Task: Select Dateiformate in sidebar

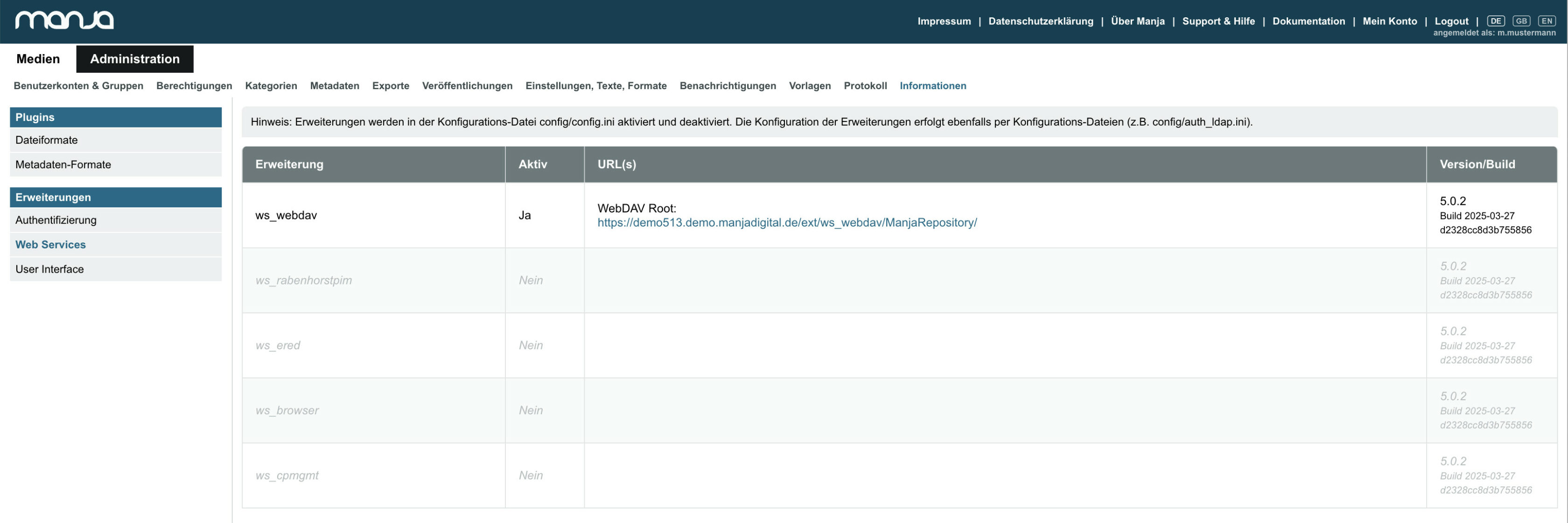Action: (x=116, y=140)
